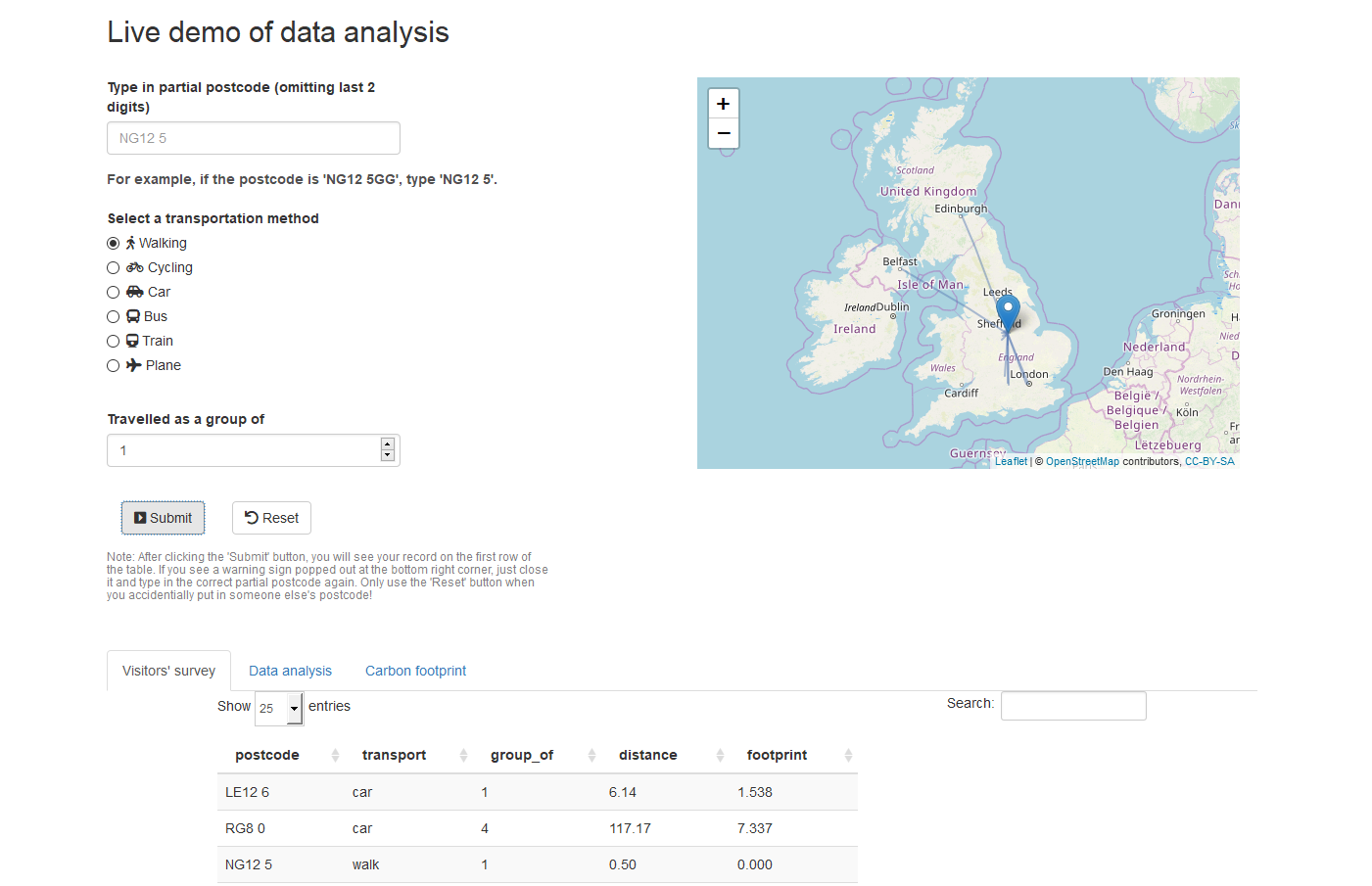Select the Walking transportation method
Image resolution: width=1372 pixels, height=886 pixels.
[113, 242]
